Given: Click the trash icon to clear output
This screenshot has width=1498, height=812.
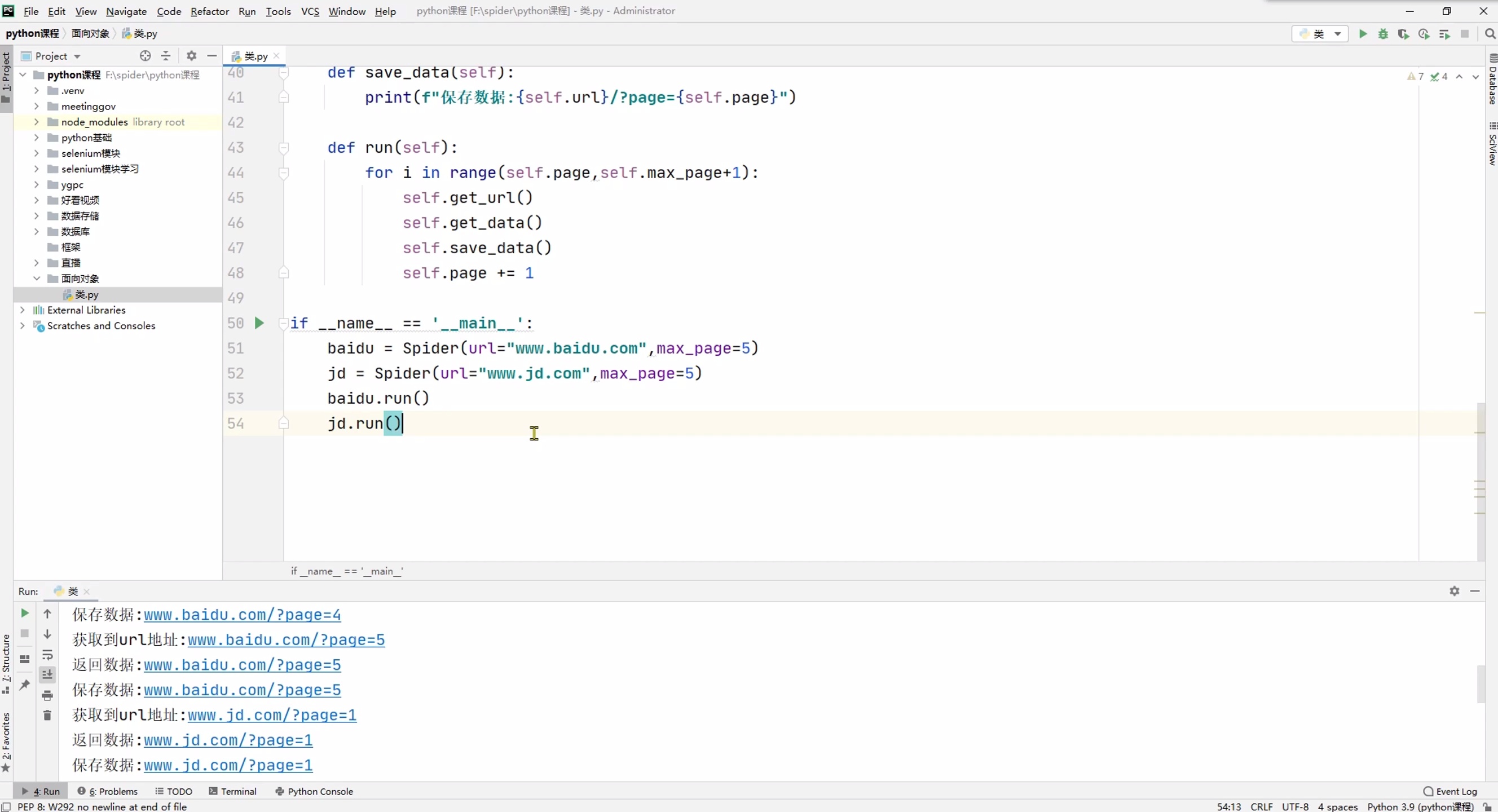Looking at the screenshot, I should pos(48,715).
